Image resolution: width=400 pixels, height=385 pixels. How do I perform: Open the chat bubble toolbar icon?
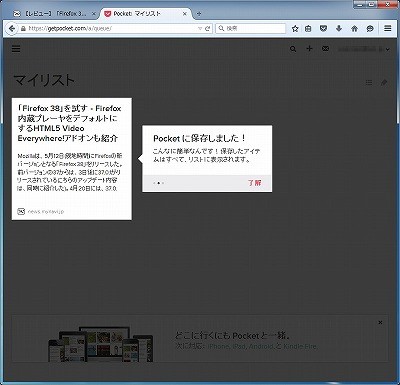click(x=370, y=29)
